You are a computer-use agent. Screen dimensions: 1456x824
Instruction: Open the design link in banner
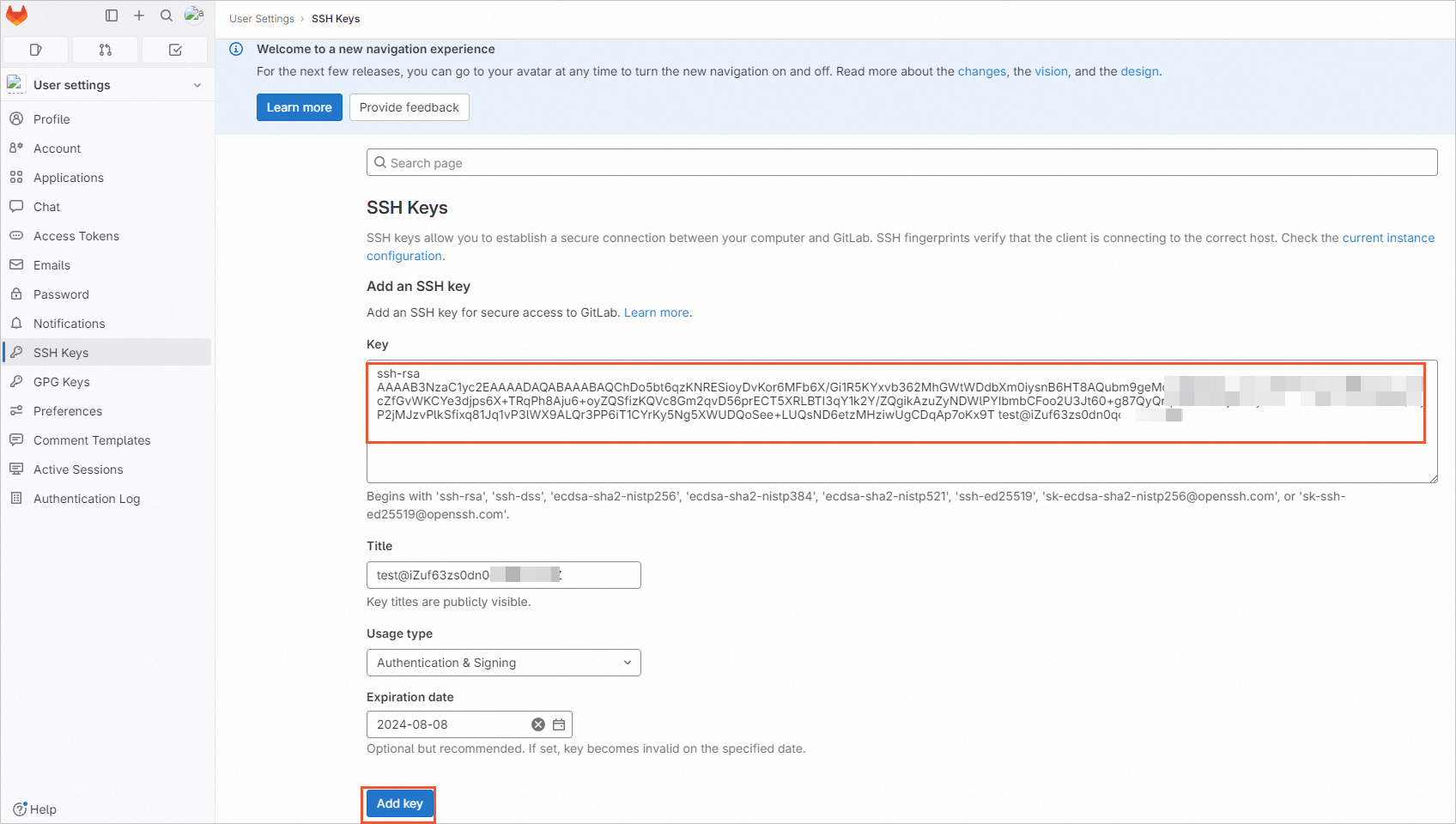1140,71
